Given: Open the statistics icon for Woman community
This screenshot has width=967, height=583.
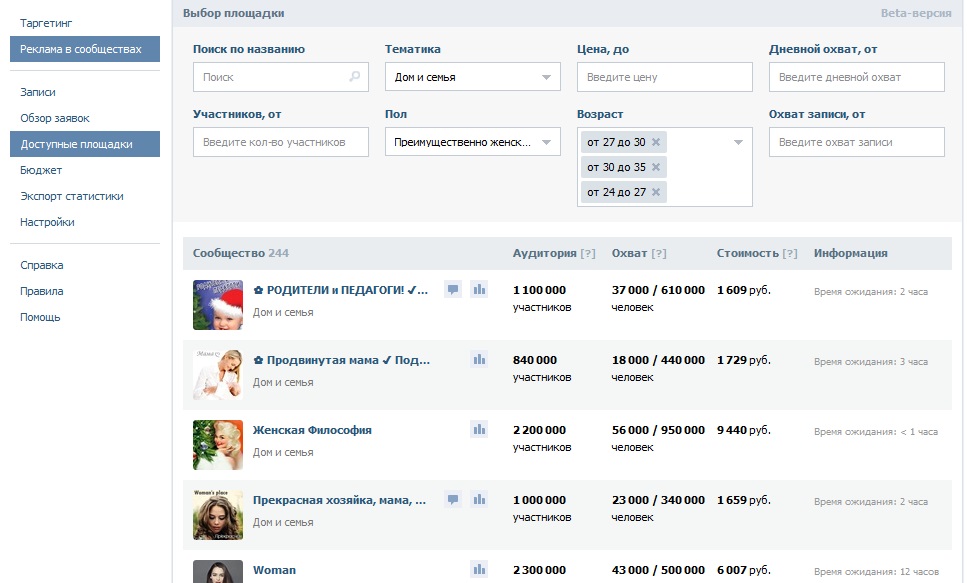Looking at the screenshot, I should point(479,569).
